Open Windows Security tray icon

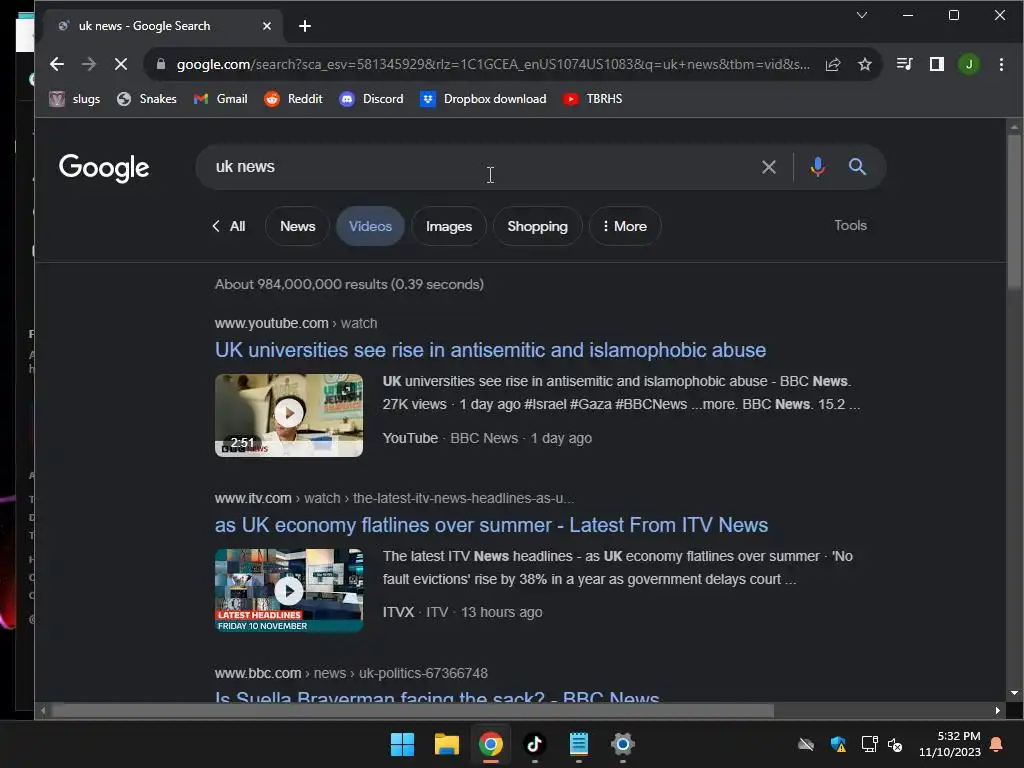[x=838, y=744]
